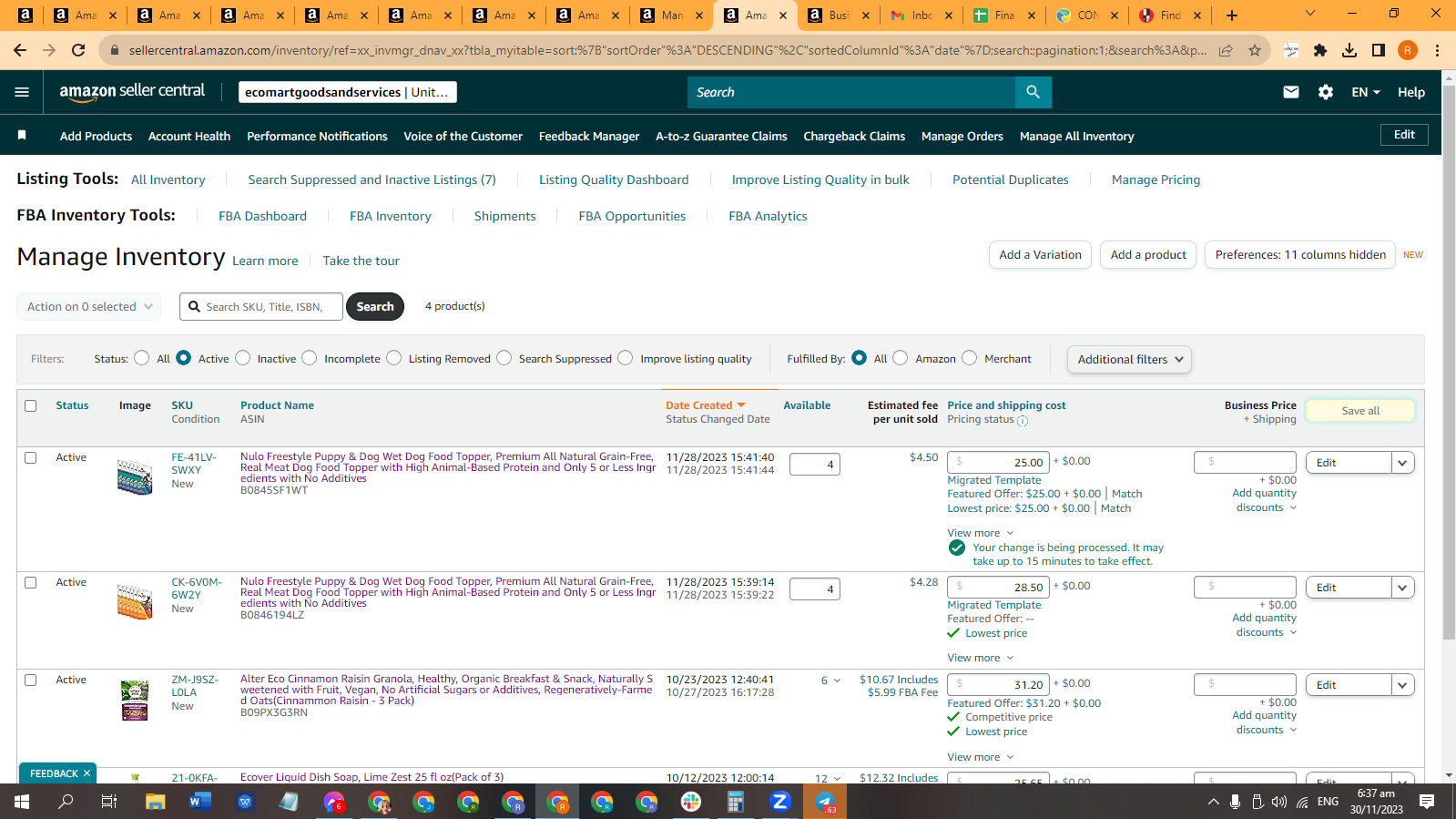The image size is (1456, 819).
Task: Select the All status radio button
Action: (141, 358)
